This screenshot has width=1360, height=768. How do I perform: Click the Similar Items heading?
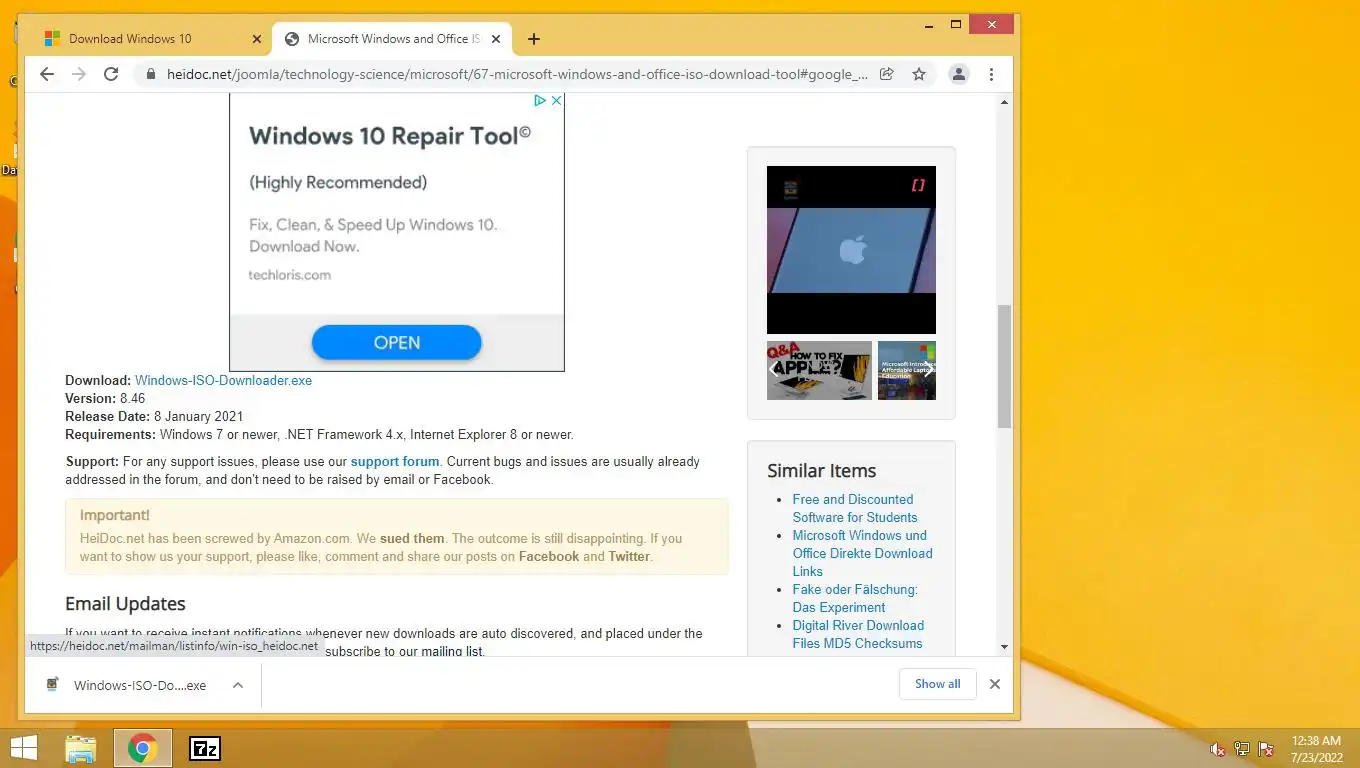pyautogui.click(x=821, y=470)
